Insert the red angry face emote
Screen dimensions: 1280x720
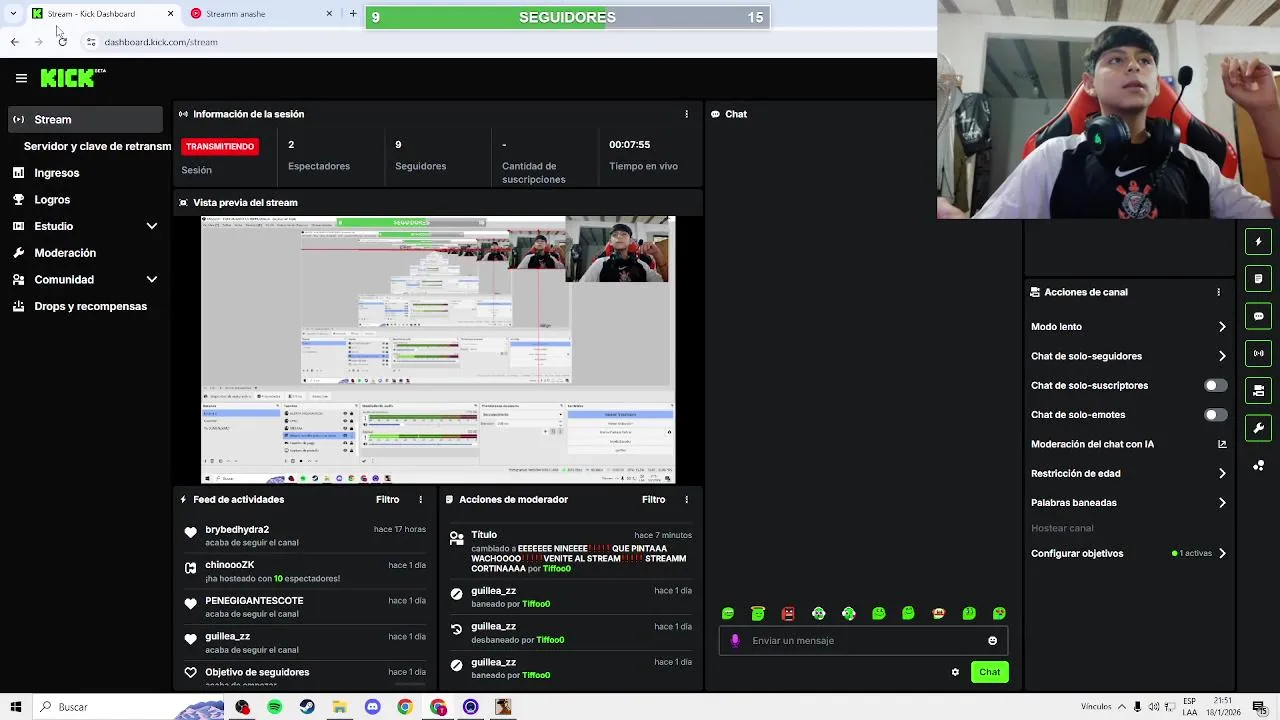pyautogui.click(x=788, y=613)
